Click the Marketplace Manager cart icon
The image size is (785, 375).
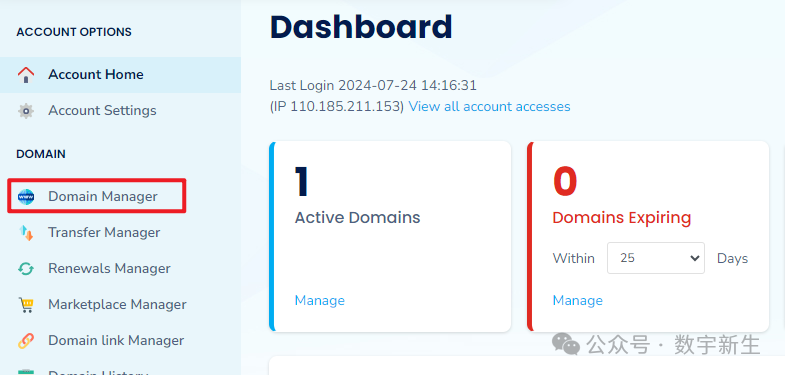[x=26, y=305]
